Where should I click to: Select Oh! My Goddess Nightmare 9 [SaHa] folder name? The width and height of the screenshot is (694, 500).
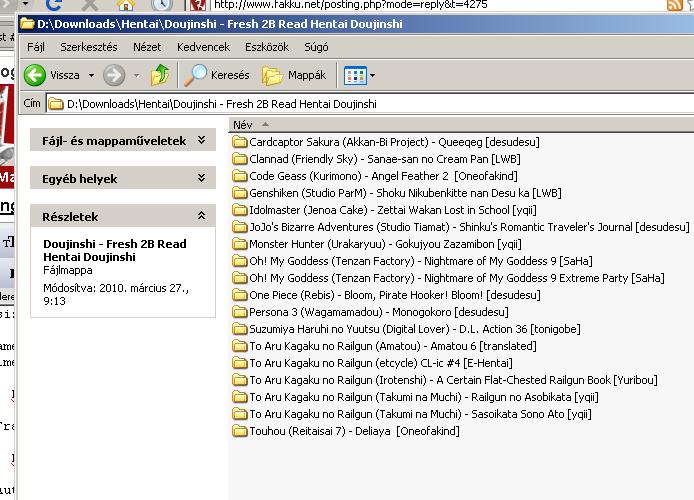(x=421, y=261)
